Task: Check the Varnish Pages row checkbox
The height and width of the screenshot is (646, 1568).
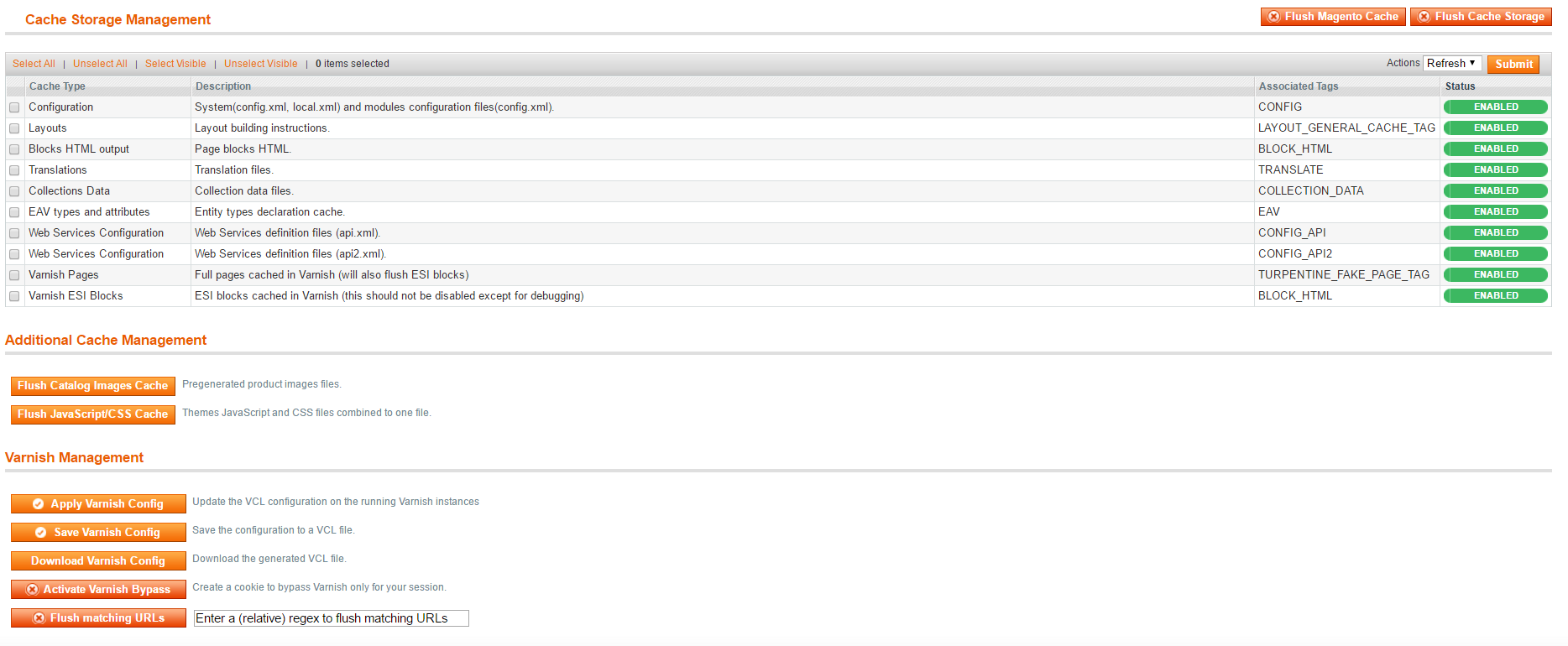Action: coord(14,274)
